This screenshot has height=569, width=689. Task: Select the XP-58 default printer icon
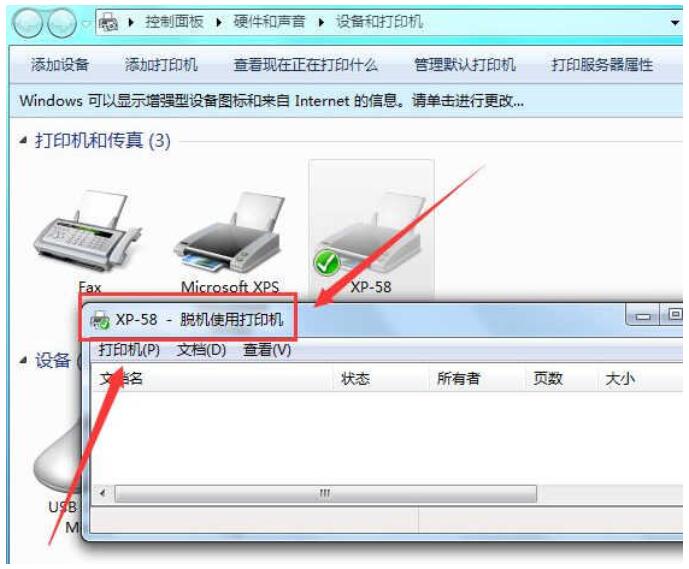(x=371, y=233)
